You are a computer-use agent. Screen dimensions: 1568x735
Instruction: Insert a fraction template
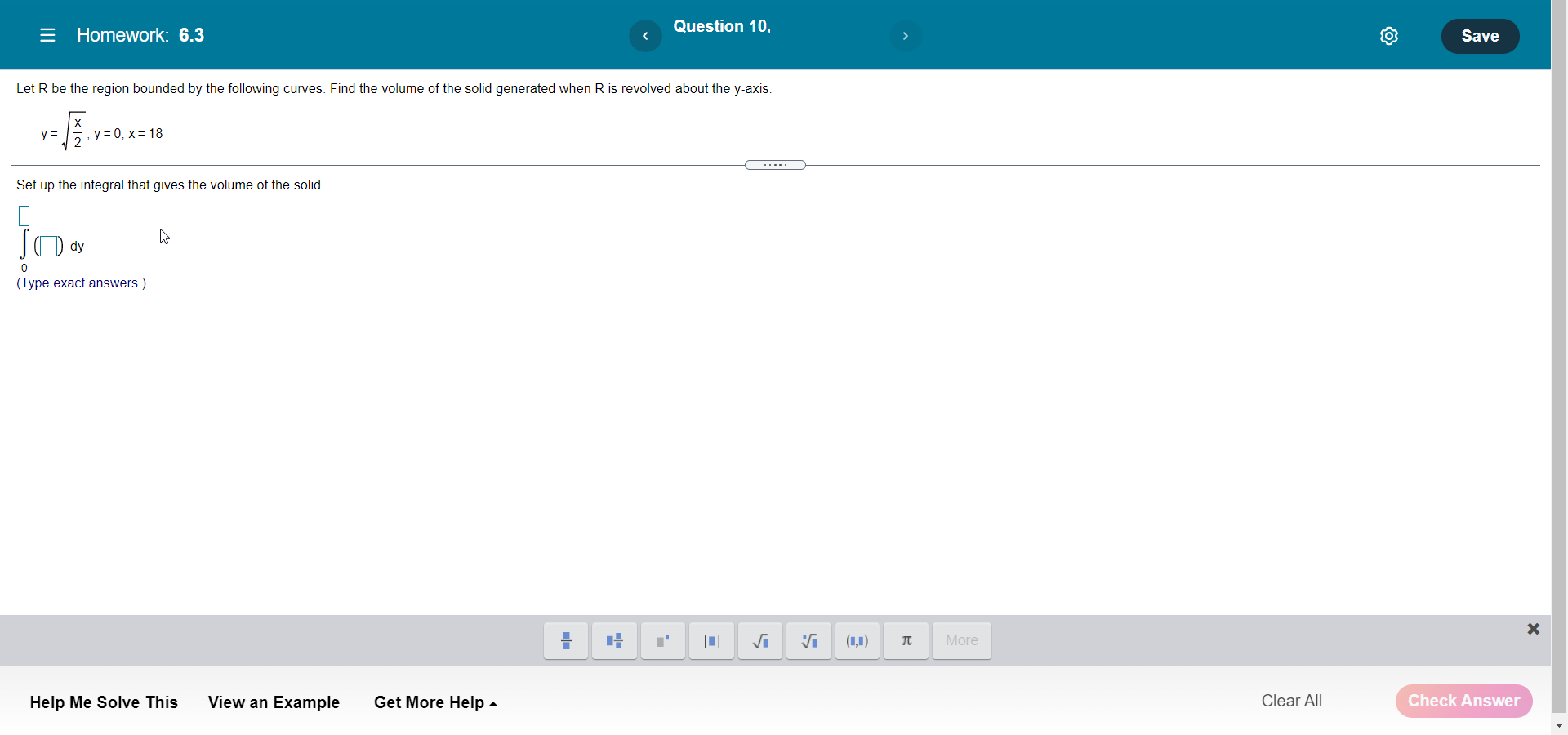[566, 641]
